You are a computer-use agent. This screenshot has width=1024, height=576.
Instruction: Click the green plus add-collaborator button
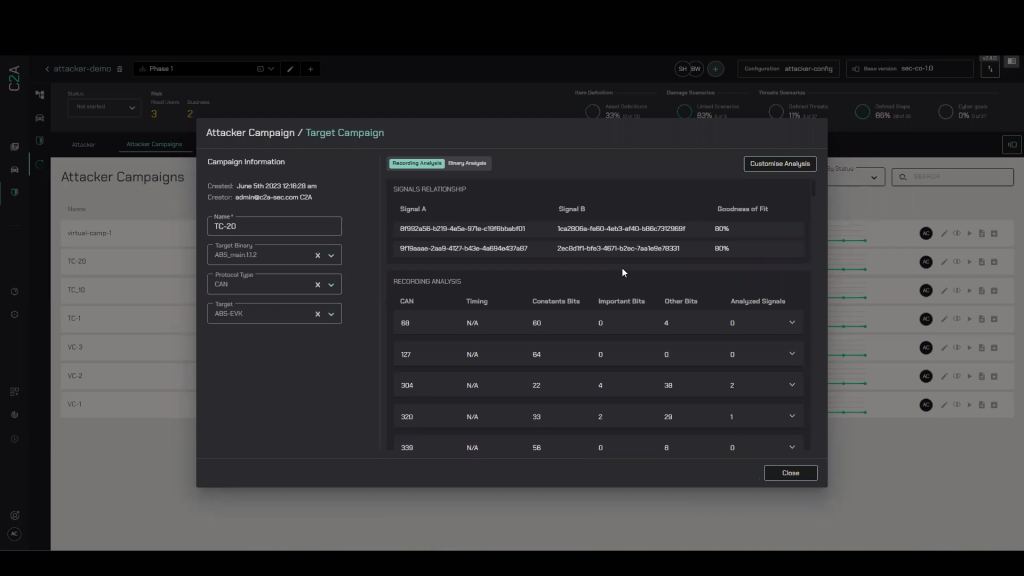click(715, 69)
